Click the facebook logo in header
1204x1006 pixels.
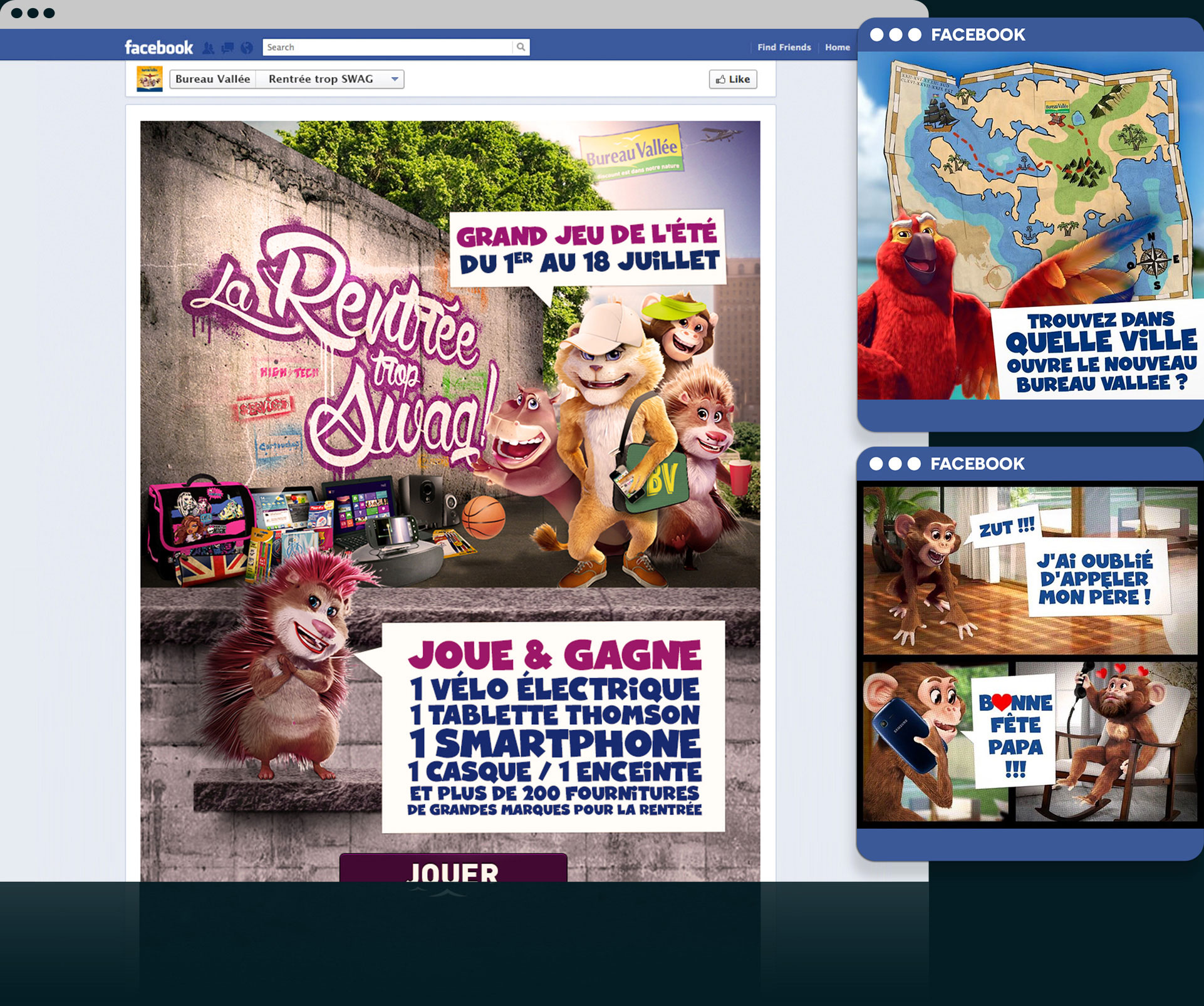158,47
